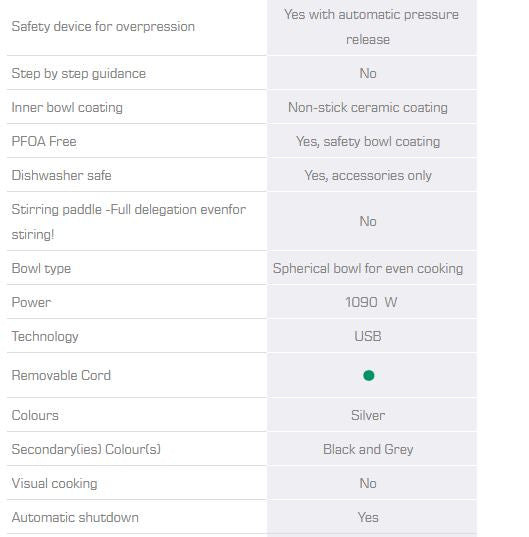Select the 'Dishwasher safe' label
Image resolution: width=529 pixels, height=537 pixels.
point(62,175)
